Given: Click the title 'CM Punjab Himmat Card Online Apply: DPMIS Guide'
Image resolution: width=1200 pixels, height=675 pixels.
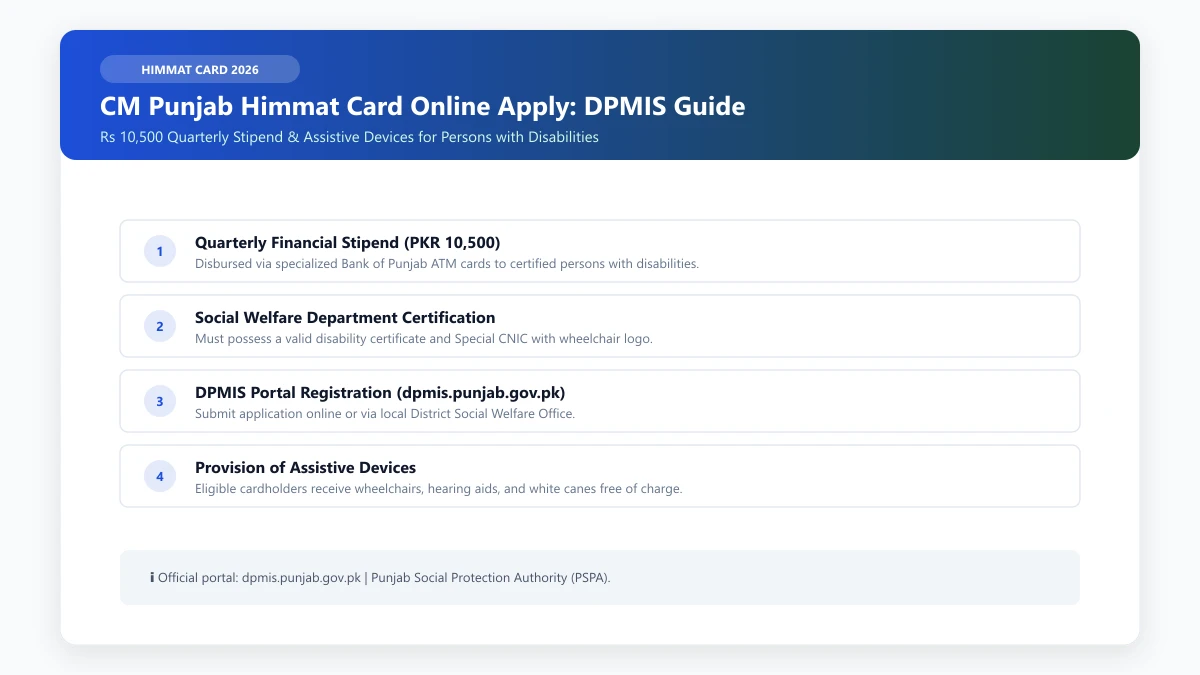Looking at the screenshot, I should coord(423,106).
